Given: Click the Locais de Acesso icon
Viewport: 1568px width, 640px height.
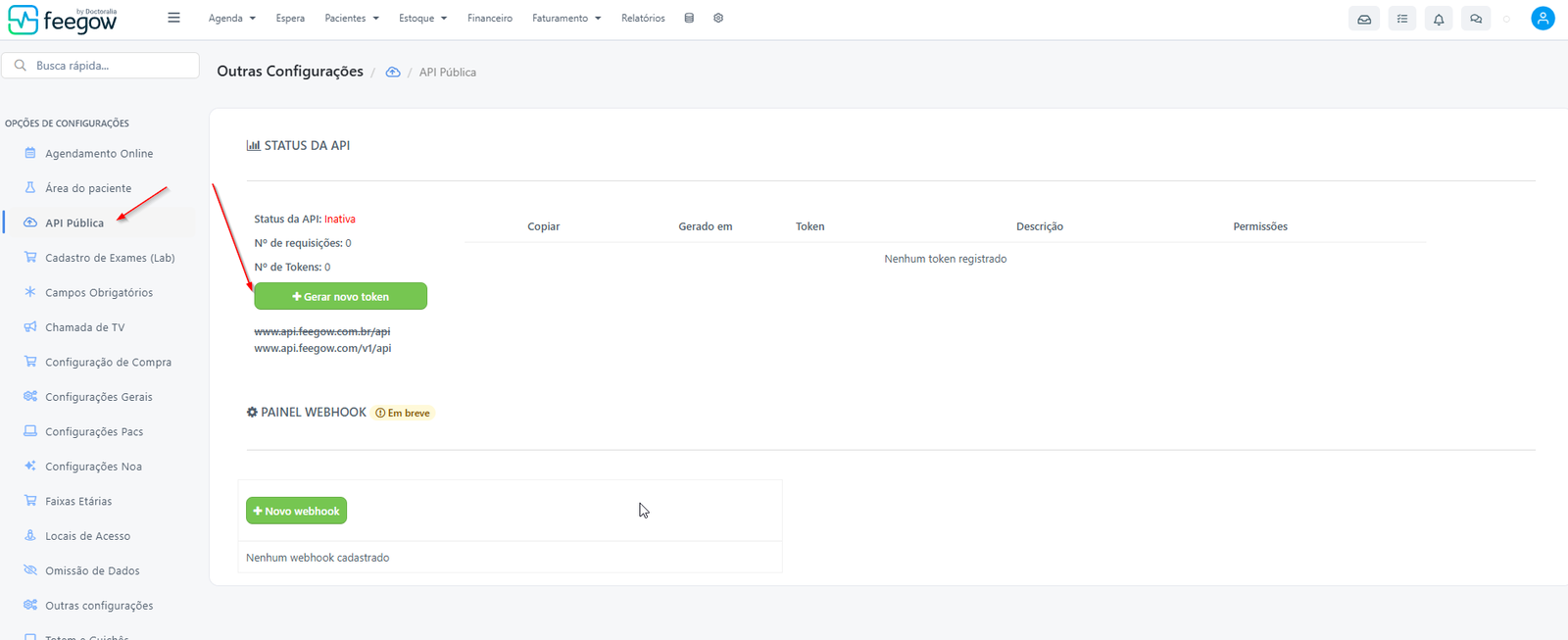Looking at the screenshot, I should [30, 535].
